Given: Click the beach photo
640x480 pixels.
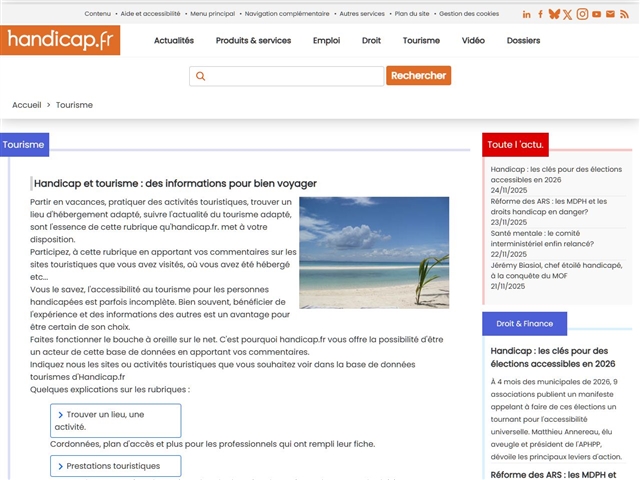Looking at the screenshot, I should 374,253.
